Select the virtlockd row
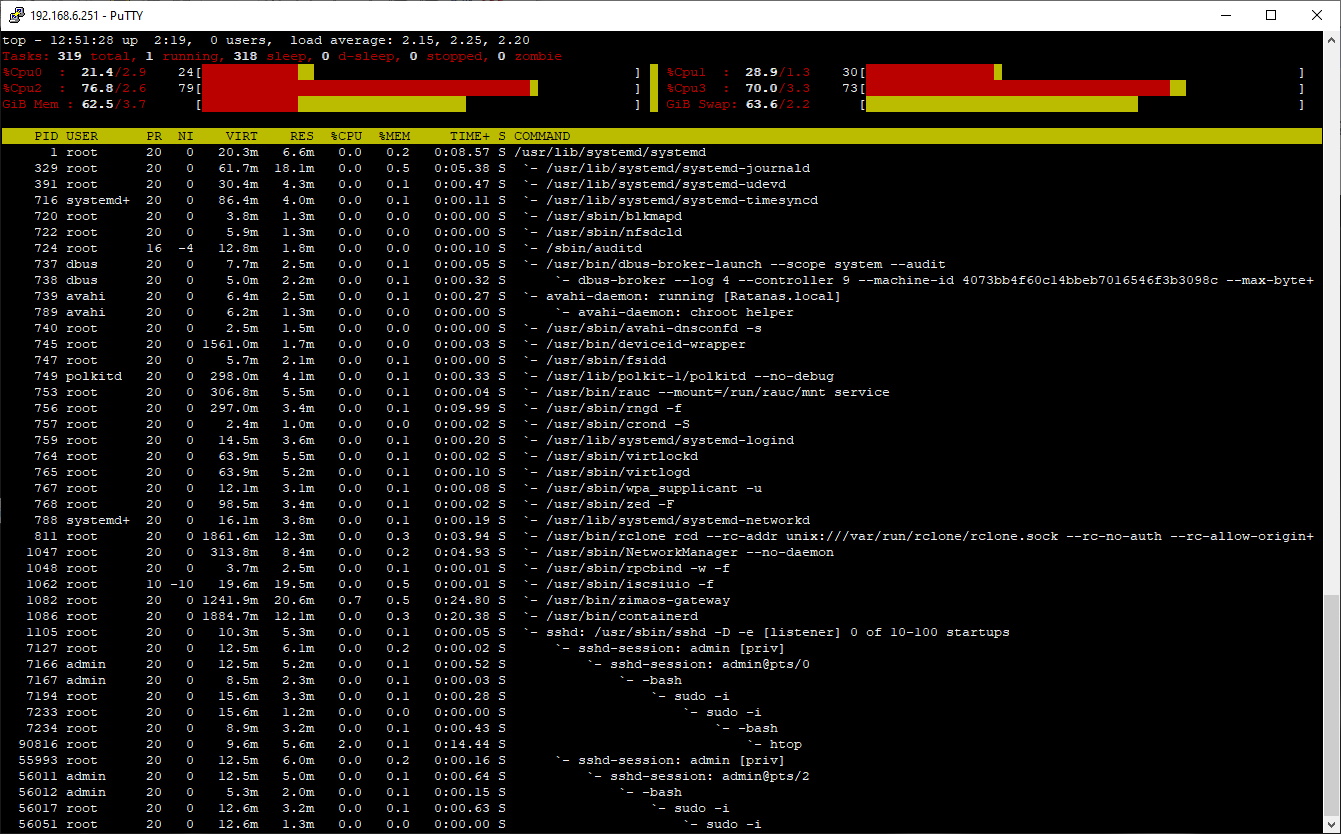 coord(661,456)
